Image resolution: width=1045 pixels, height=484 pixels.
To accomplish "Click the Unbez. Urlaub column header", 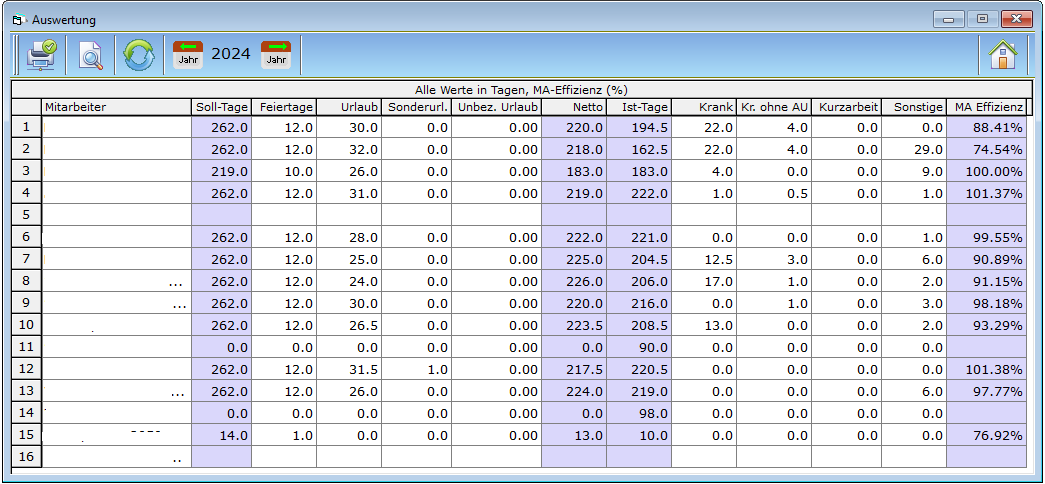I will (x=497, y=107).
